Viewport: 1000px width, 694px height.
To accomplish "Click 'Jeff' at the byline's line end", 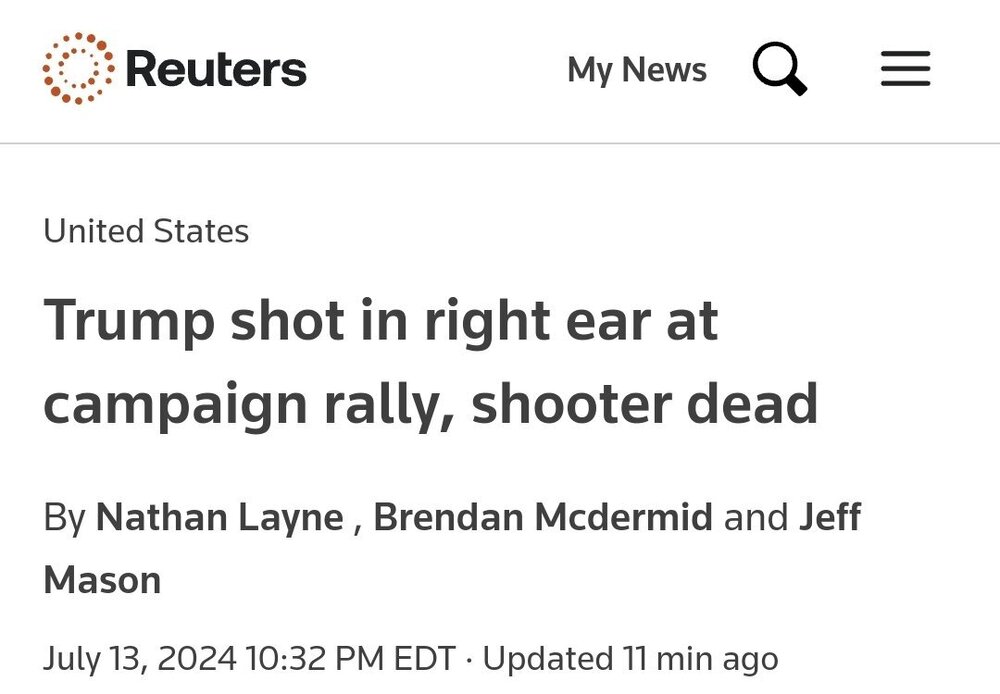I will click(x=830, y=517).
